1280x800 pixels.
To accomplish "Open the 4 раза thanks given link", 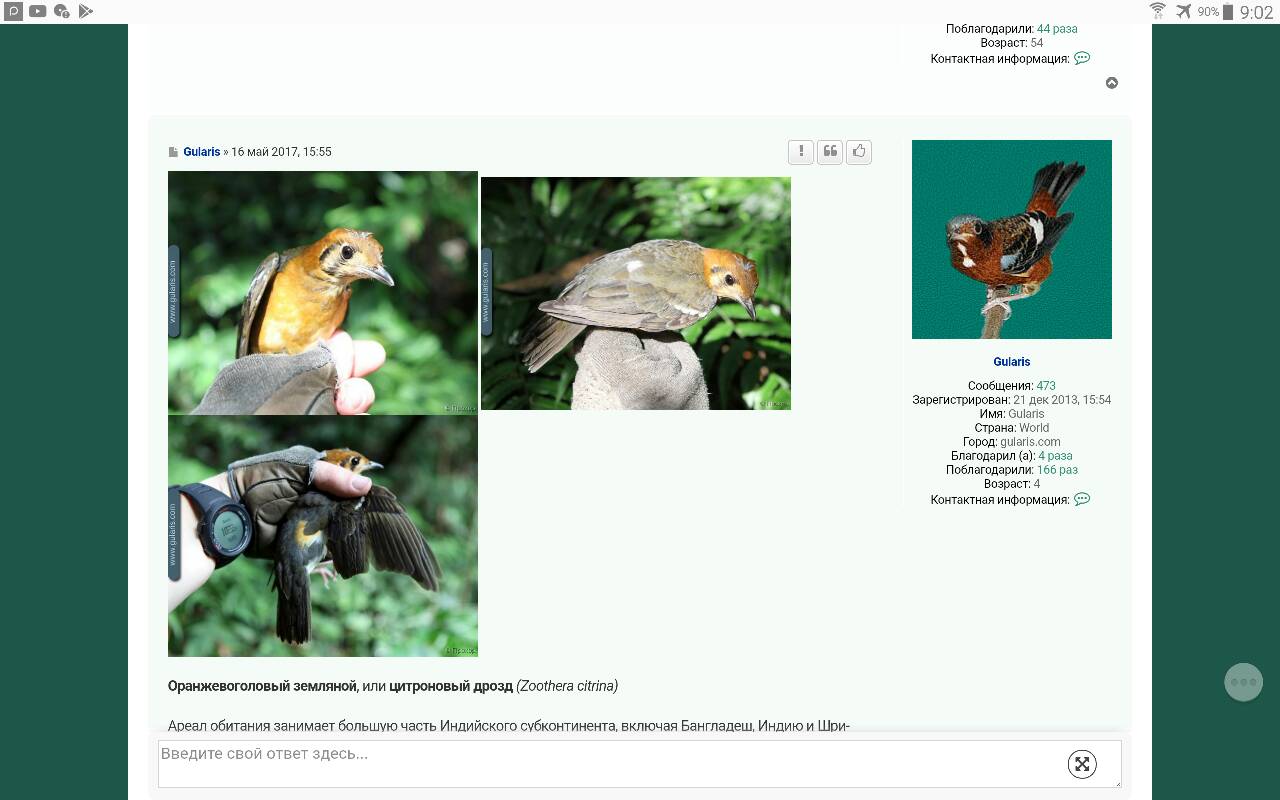I will point(1055,456).
